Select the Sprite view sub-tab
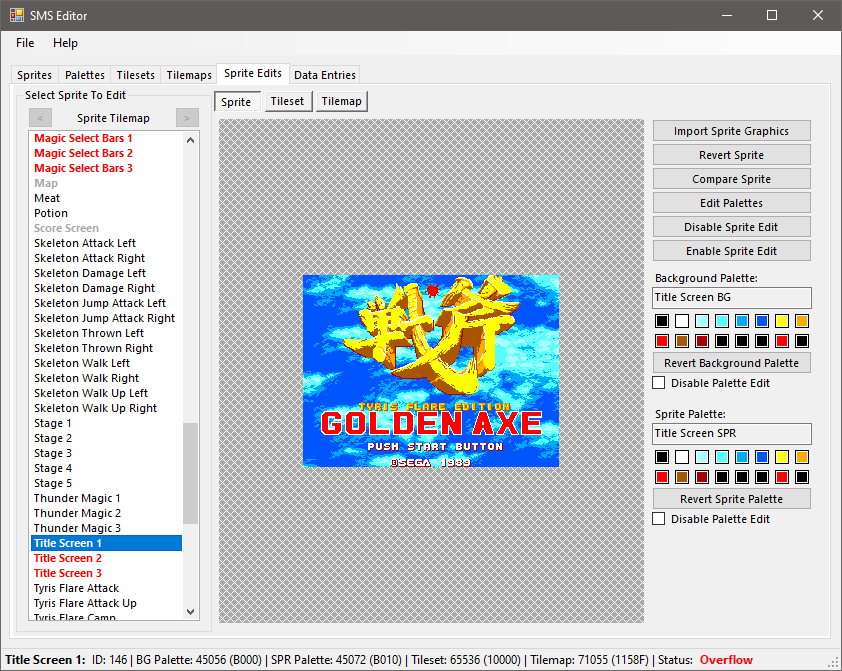 (236, 102)
